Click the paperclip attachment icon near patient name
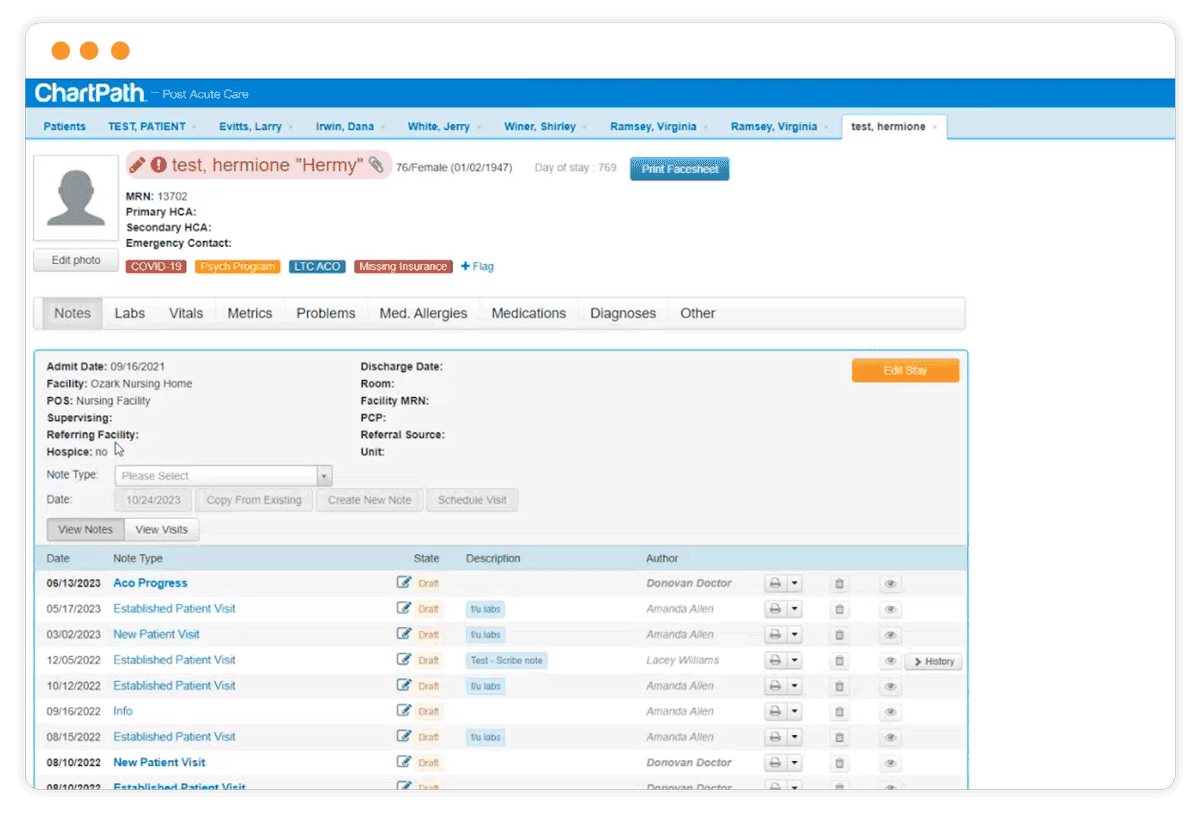 (x=375, y=163)
